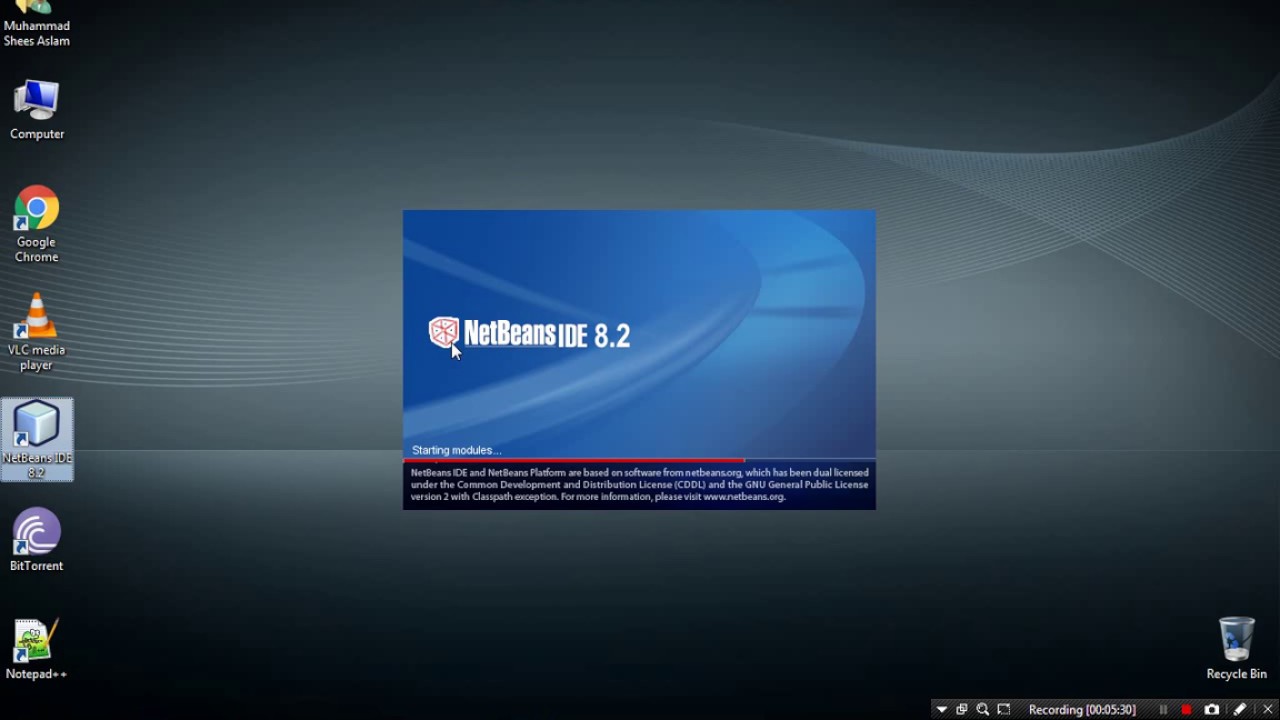Click the NetBeans cube logo on the splash
The width and height of the screenshot is (1280, 720).
tap(443, 332)
